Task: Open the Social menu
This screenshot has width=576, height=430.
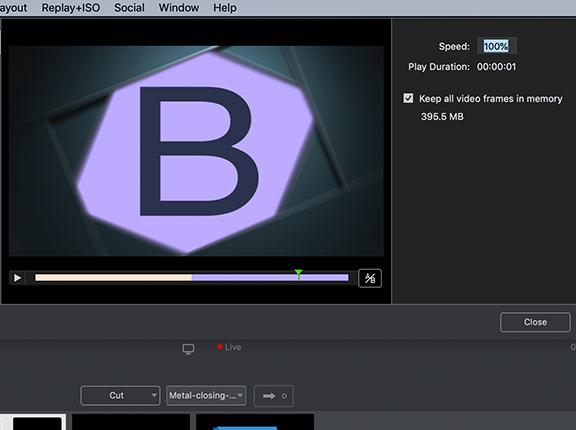Action: [x=129, y=8]
